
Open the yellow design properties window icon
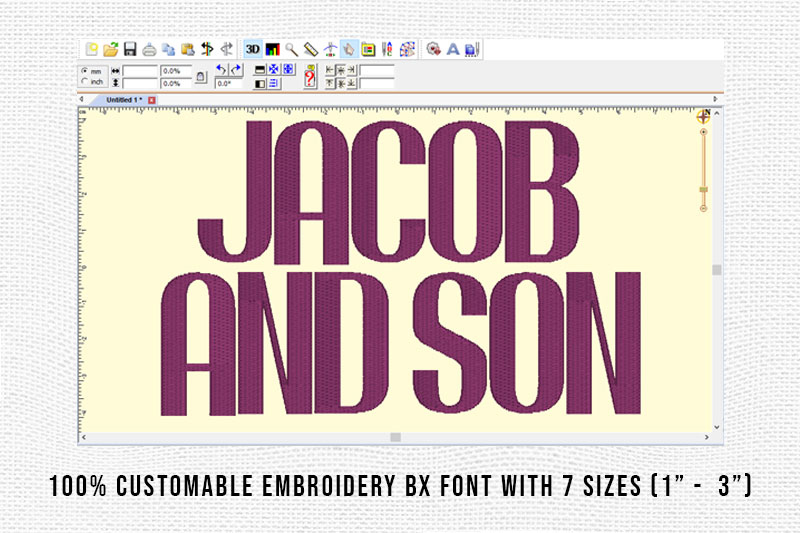[368, 49]
